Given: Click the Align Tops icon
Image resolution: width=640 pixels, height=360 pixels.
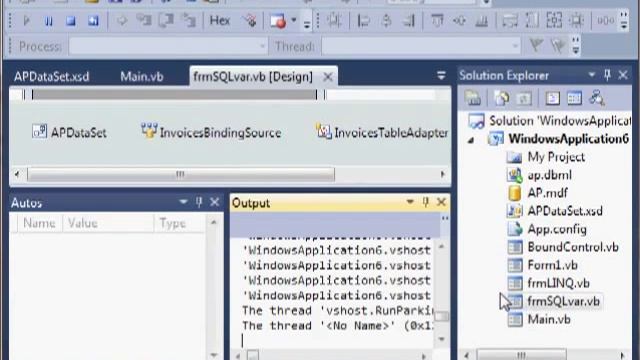Looking at the screenshot, I should point(437,20).
